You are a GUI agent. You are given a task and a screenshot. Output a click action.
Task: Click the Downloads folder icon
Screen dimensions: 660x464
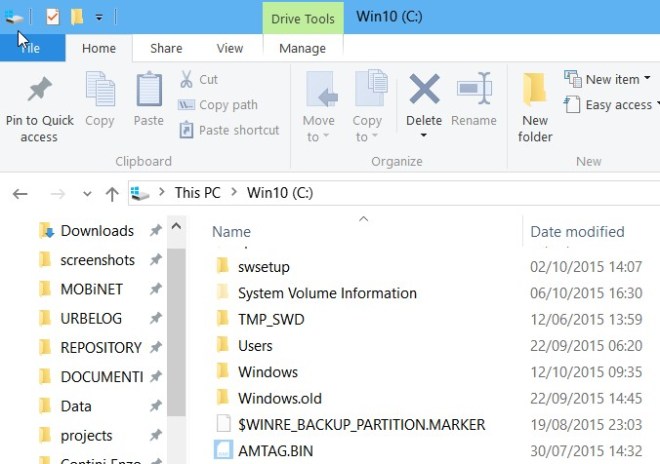tap(46, 230)
